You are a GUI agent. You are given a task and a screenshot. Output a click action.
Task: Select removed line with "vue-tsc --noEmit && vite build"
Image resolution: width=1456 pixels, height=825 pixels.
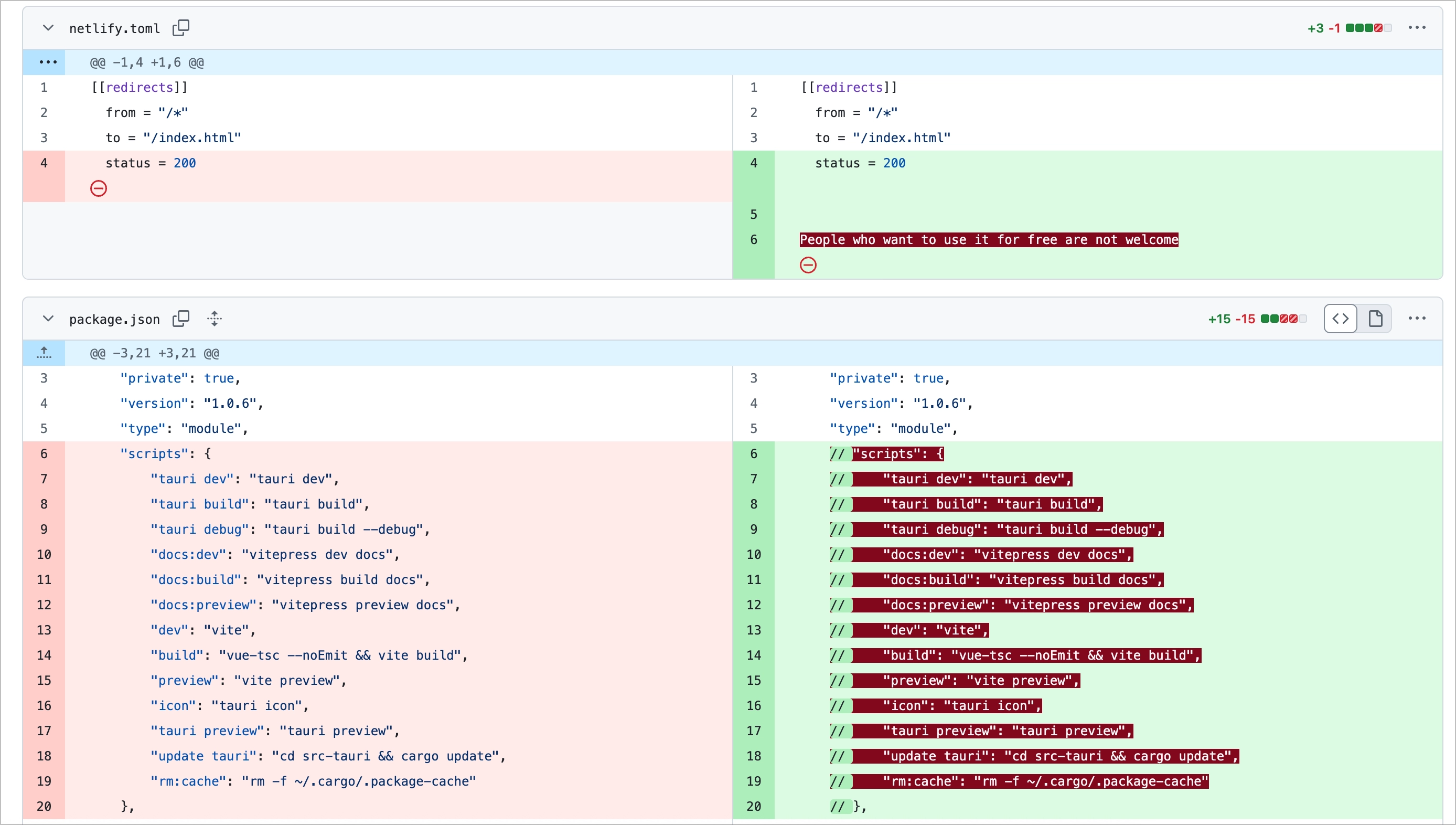(309, 655)
